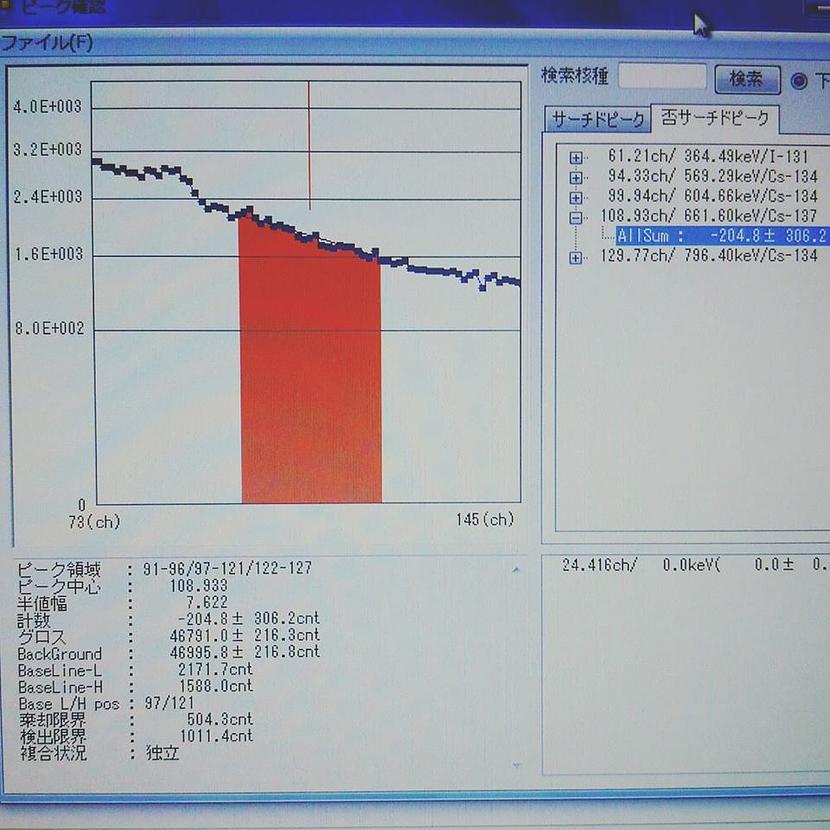Switch to the サーチドピーク tab
The width and height of the screenshot is (830, 830).
(x=597, y=120)
